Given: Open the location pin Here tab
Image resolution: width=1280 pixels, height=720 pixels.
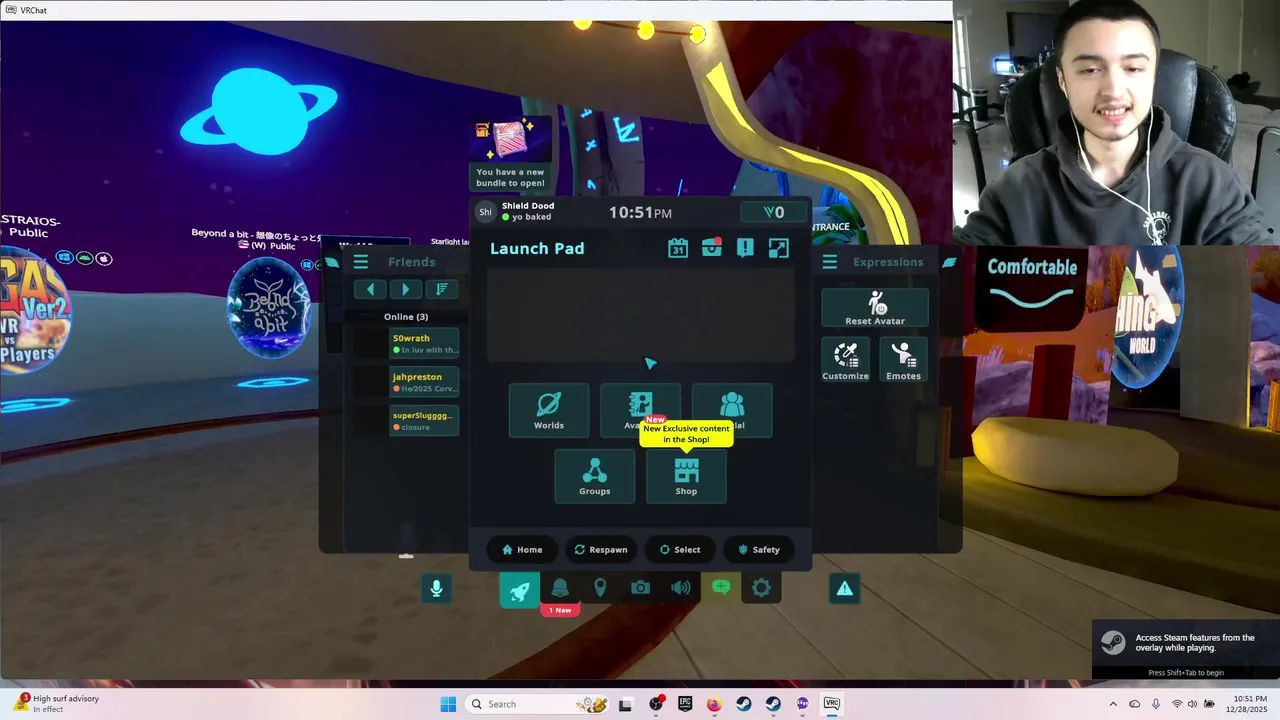Looking at the screenshot, I should 600,588.
